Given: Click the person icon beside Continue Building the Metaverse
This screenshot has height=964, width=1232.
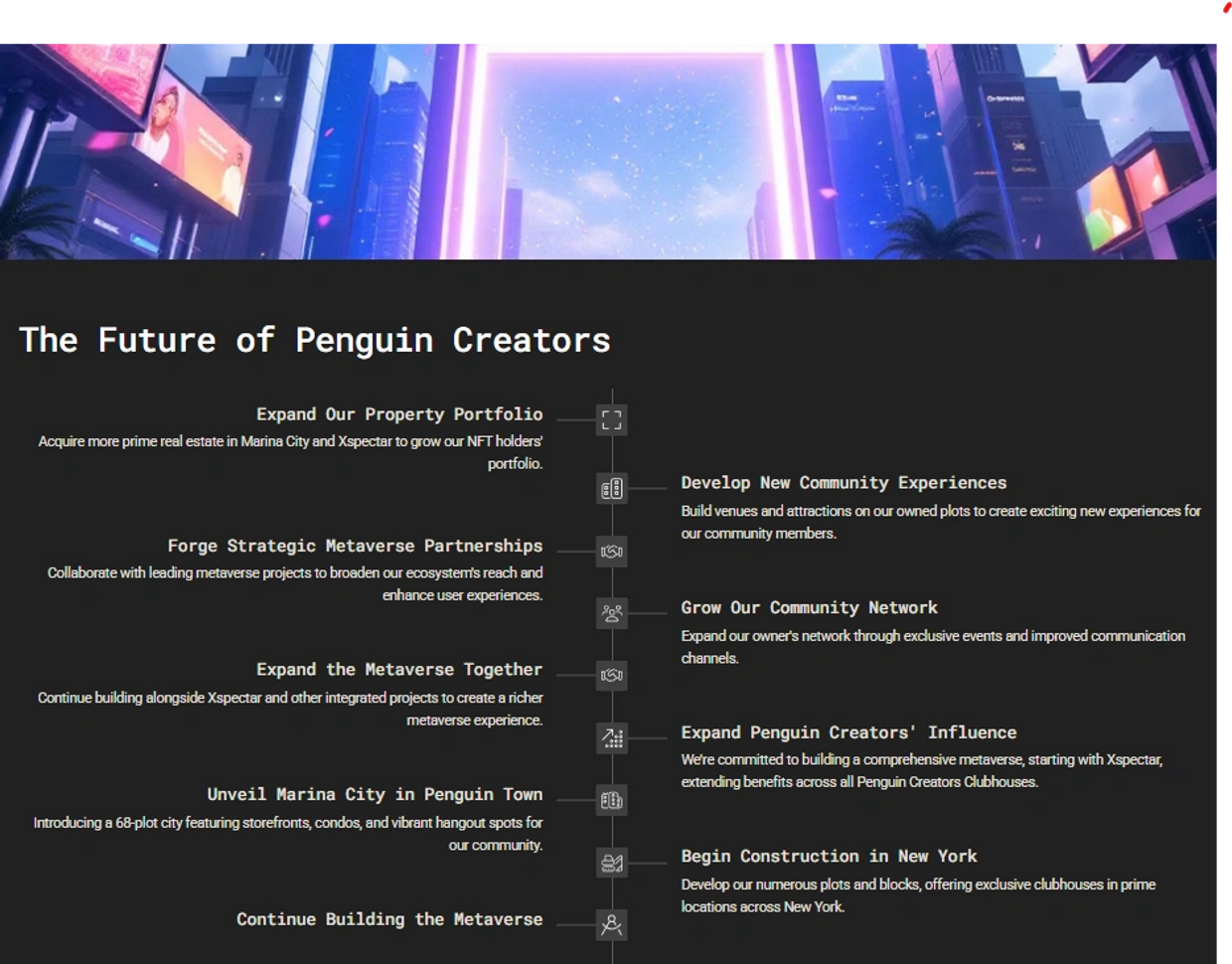Looking at the screenshot, I should (612, 925).
